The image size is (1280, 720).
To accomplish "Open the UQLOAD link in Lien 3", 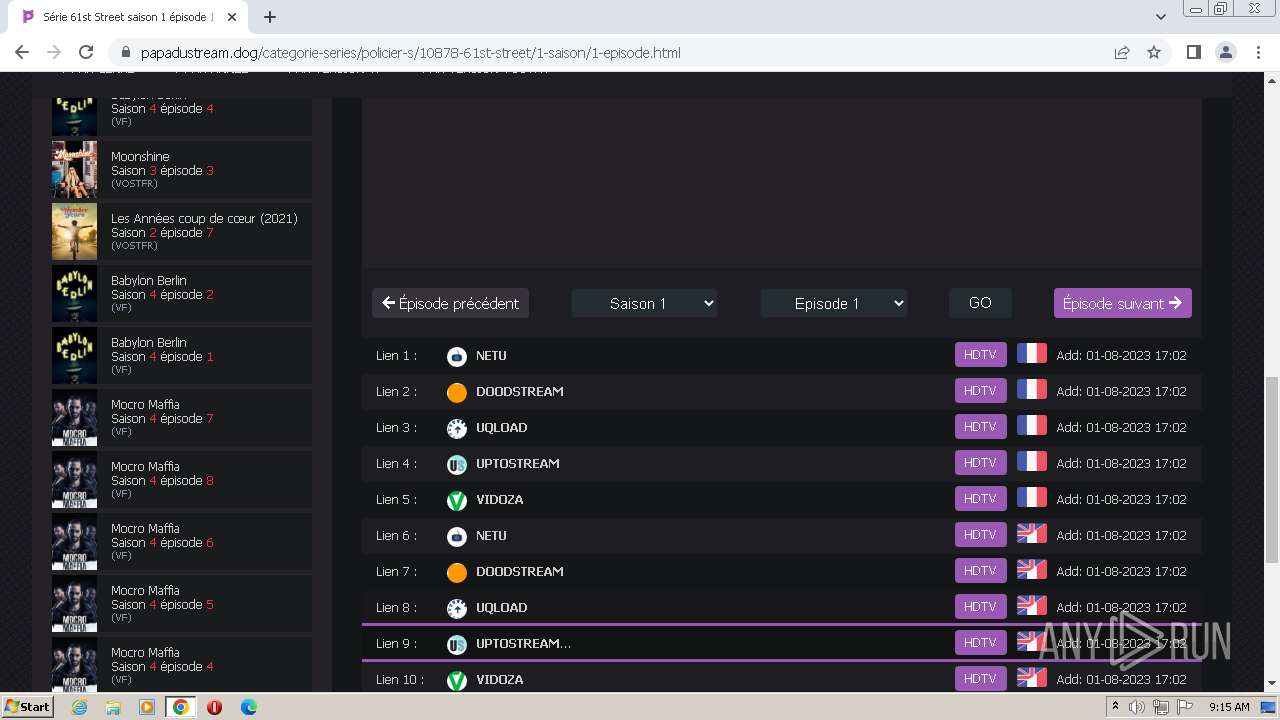I will [502, 428].
